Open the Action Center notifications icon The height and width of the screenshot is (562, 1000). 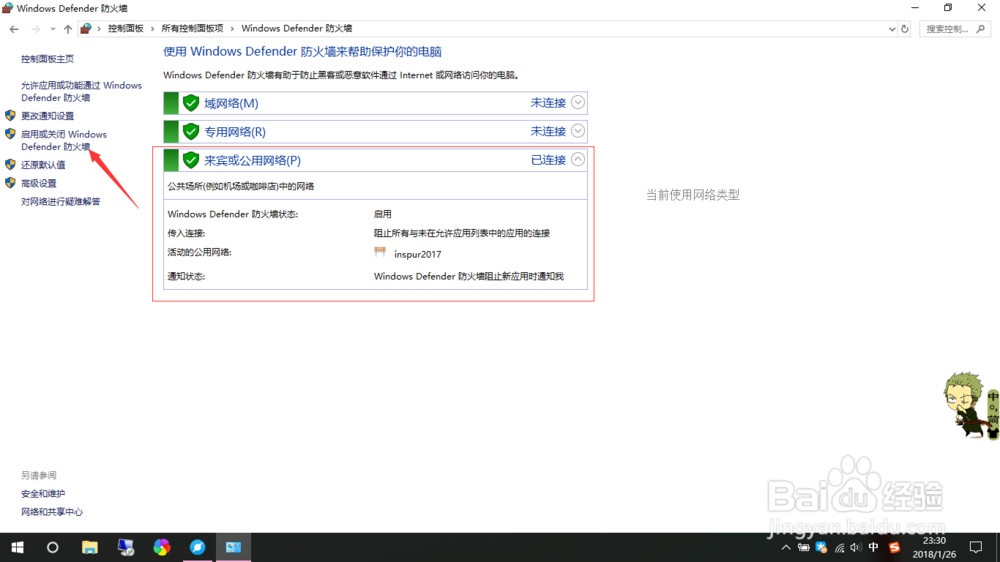click(976, 547)
